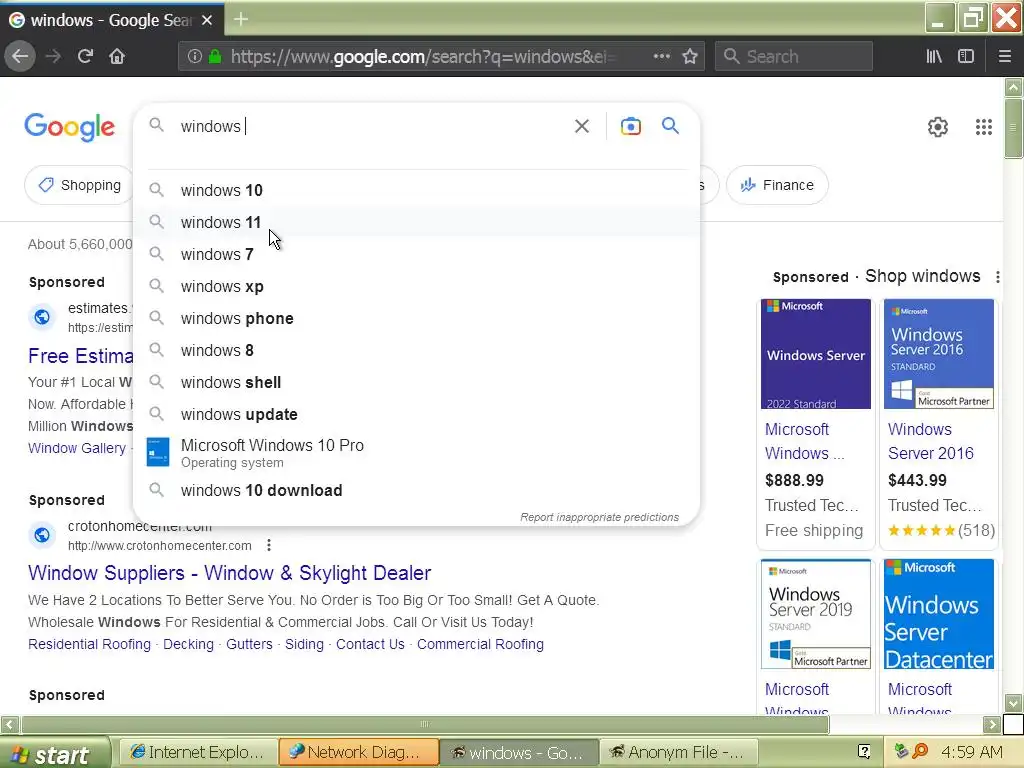Select the 'windows phone' suggestion
Screen dimensions: 1024x768
416,318
